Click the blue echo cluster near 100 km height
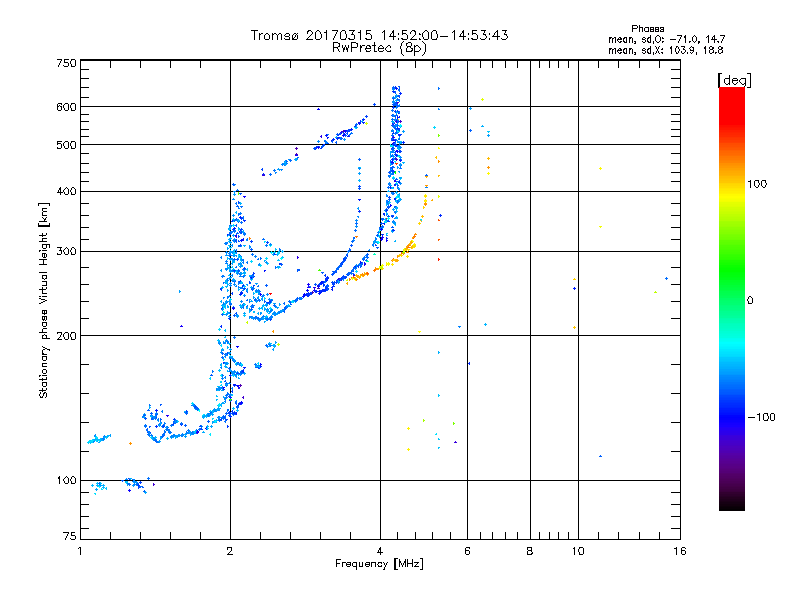The height and width of the screenshot is (600, 800). pyautogui.click(x=137, y=483)
